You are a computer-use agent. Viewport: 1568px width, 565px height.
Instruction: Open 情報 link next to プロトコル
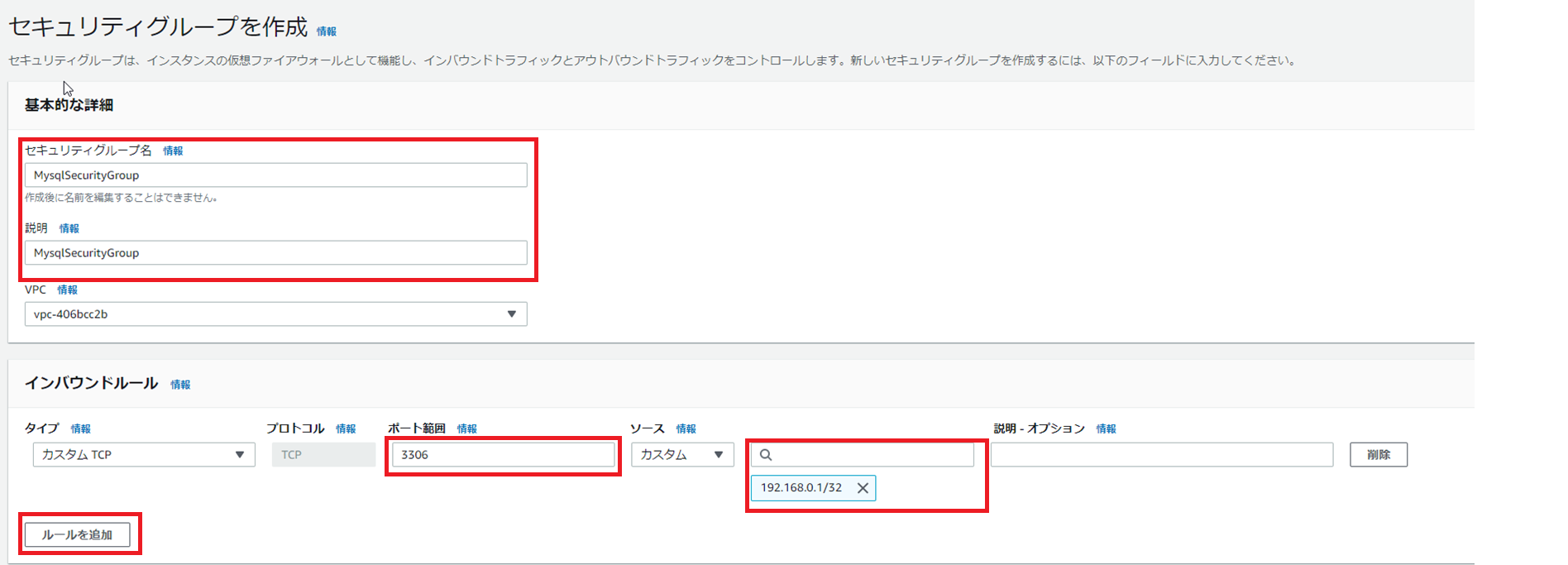coord(346,429)
